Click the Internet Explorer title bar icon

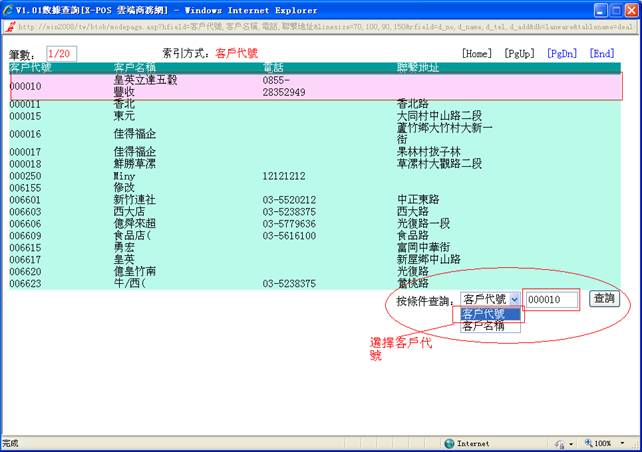coord(8,9)
